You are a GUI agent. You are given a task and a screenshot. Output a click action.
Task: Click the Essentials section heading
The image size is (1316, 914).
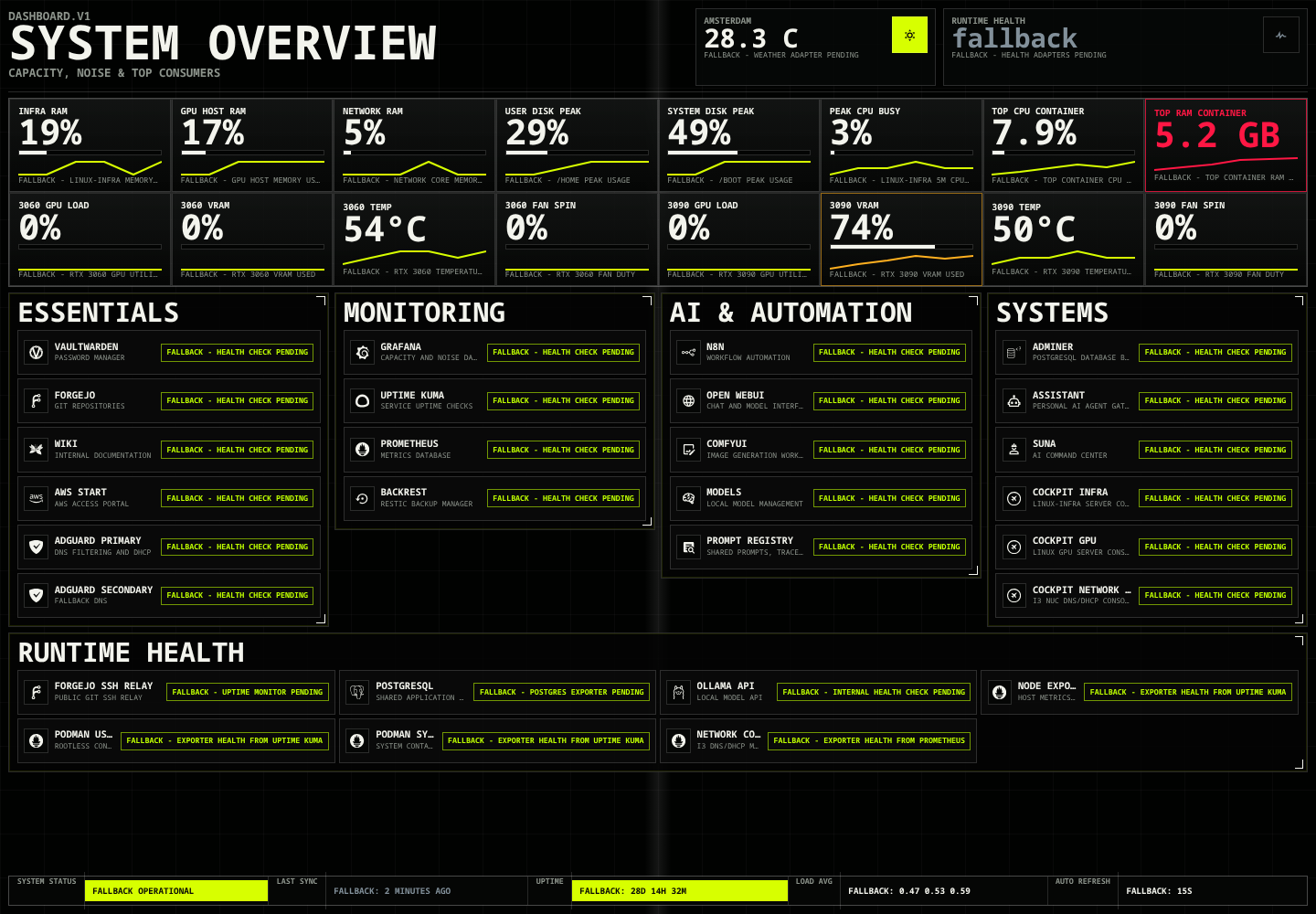click(x=99, y=313)
